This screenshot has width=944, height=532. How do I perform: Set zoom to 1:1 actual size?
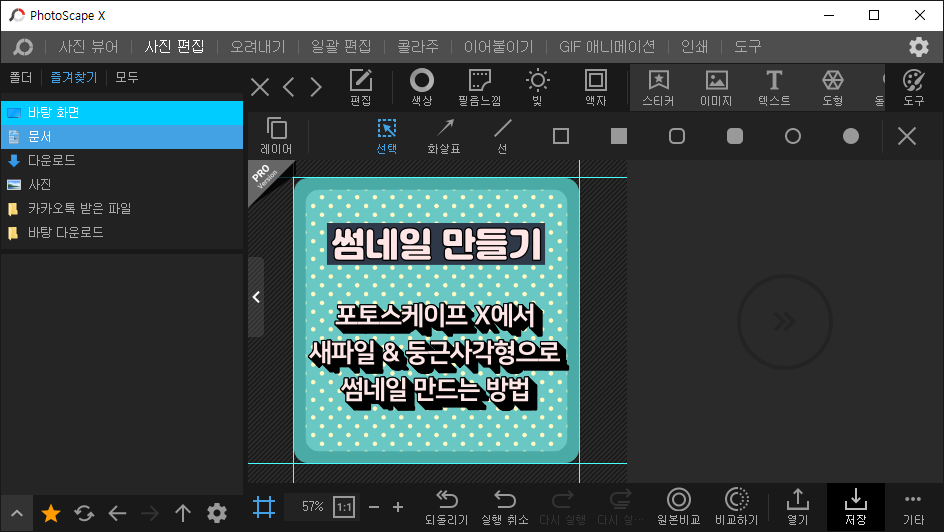click(344, 507)
